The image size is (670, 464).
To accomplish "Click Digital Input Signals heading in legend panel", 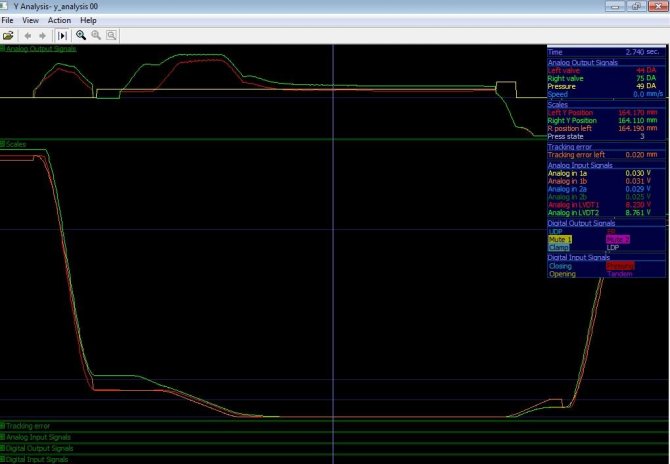I will tap(579, 257).
